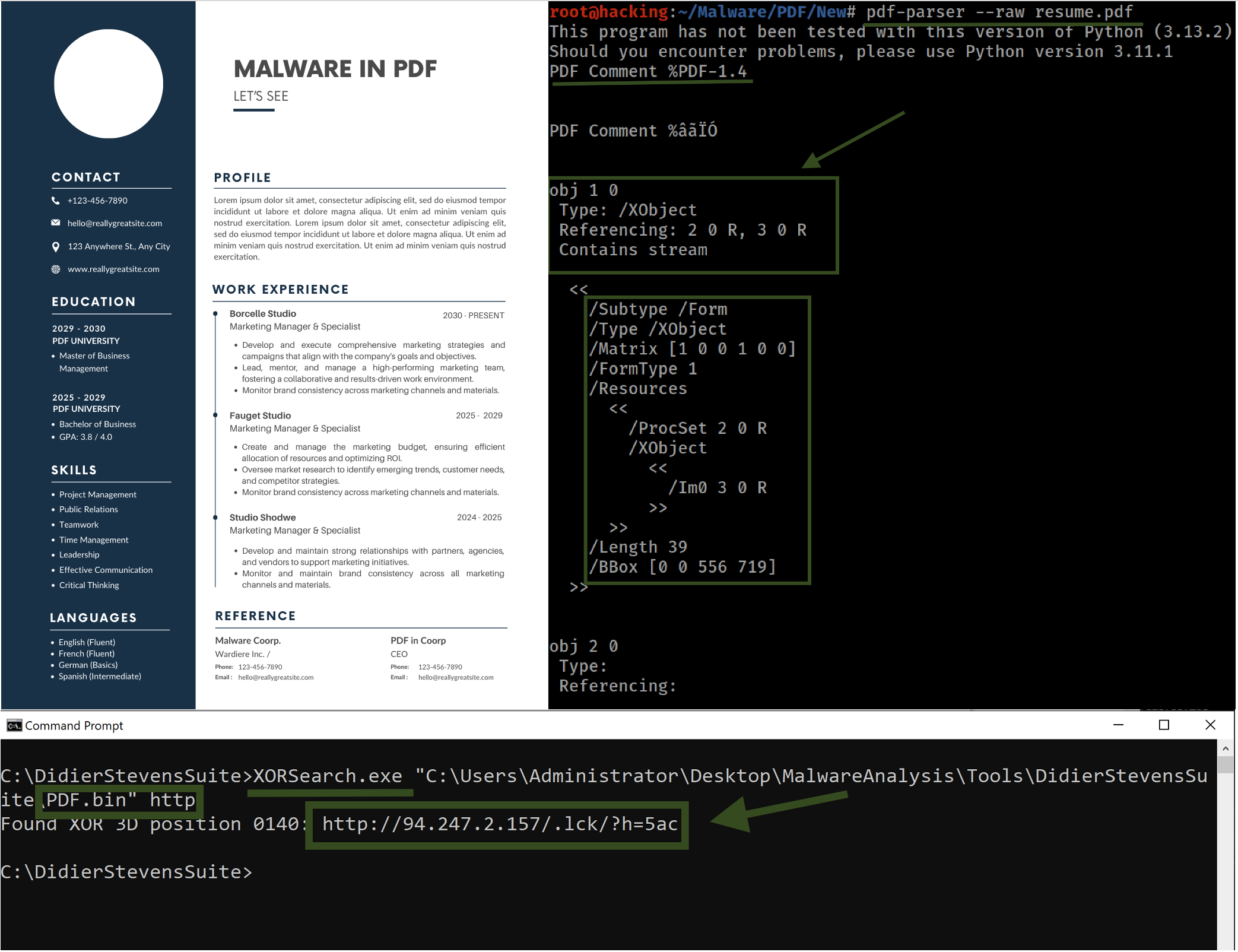Click the found URL http://94.247.2.157/.lck/?h=5ac
The height and width of the screenshot is (952, 1238).
click(x=500, y=824)
